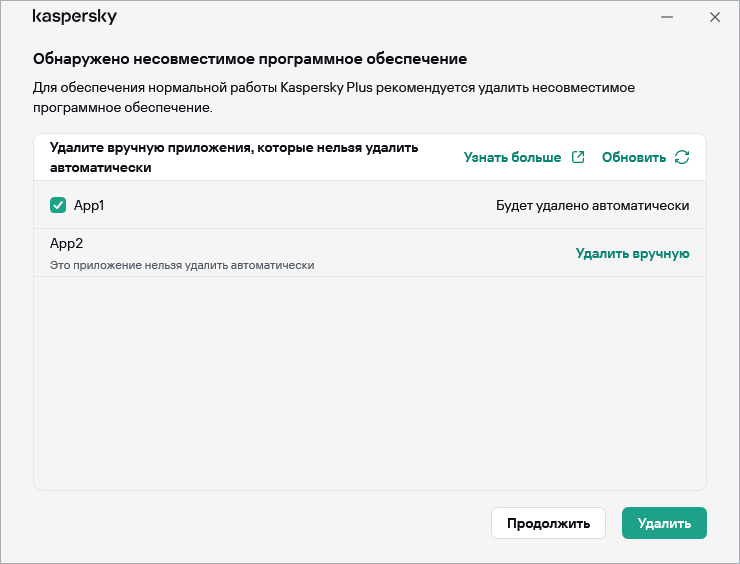Click the blank title bar area right of the logo
Image resolution: width=740 pixels, height=564 pixels.
[x=380, y=17]
